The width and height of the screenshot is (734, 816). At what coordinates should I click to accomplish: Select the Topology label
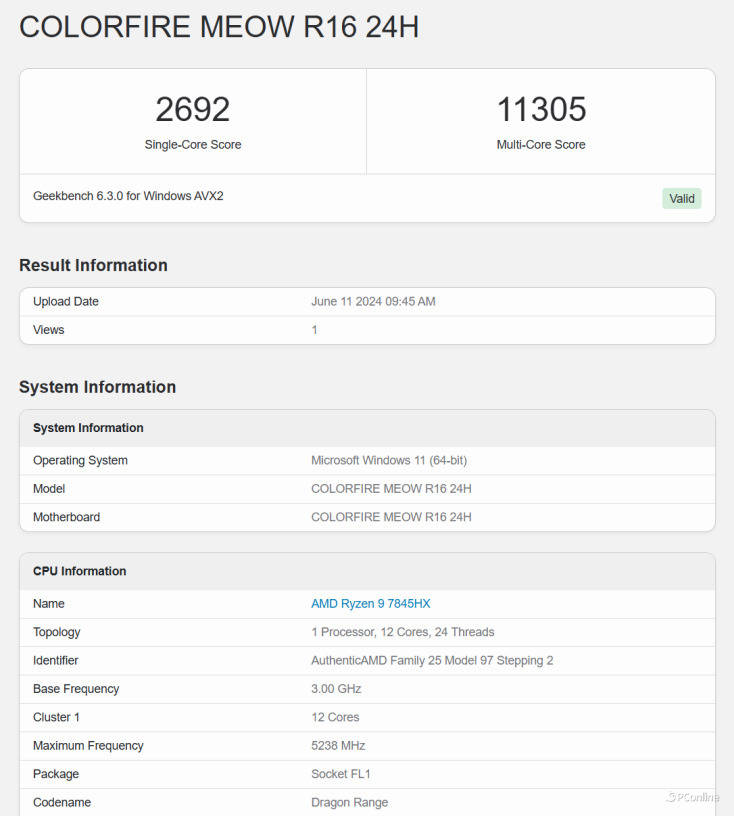point(57,632)
